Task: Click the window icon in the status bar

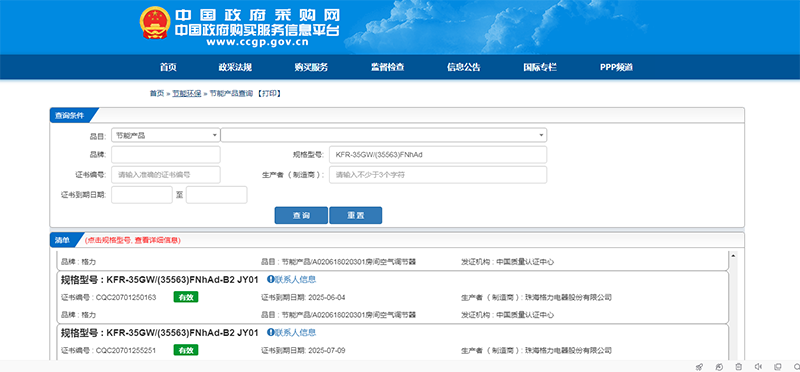Action: click(x=778, y=366)
